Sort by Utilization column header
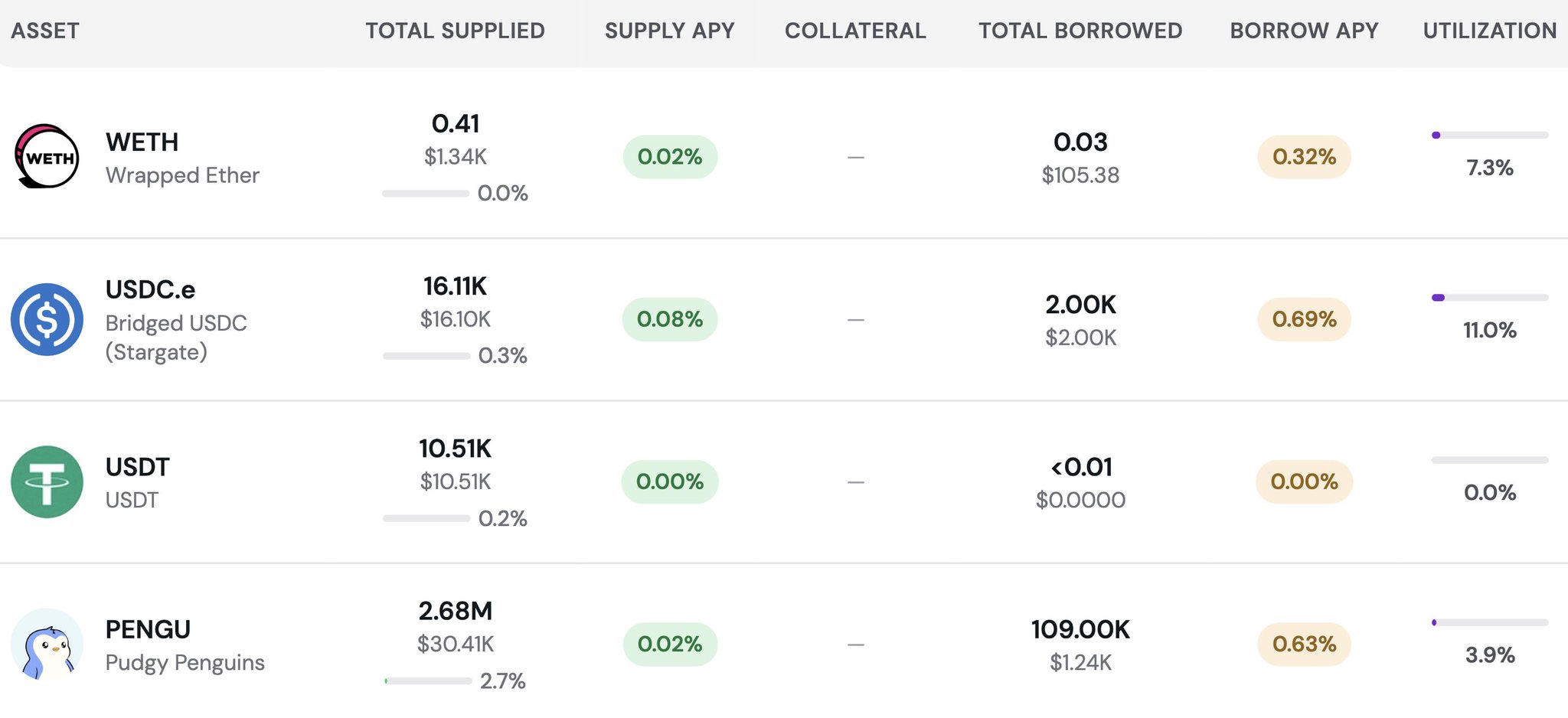This screenshot has height=718, width=1568. 1489,31
